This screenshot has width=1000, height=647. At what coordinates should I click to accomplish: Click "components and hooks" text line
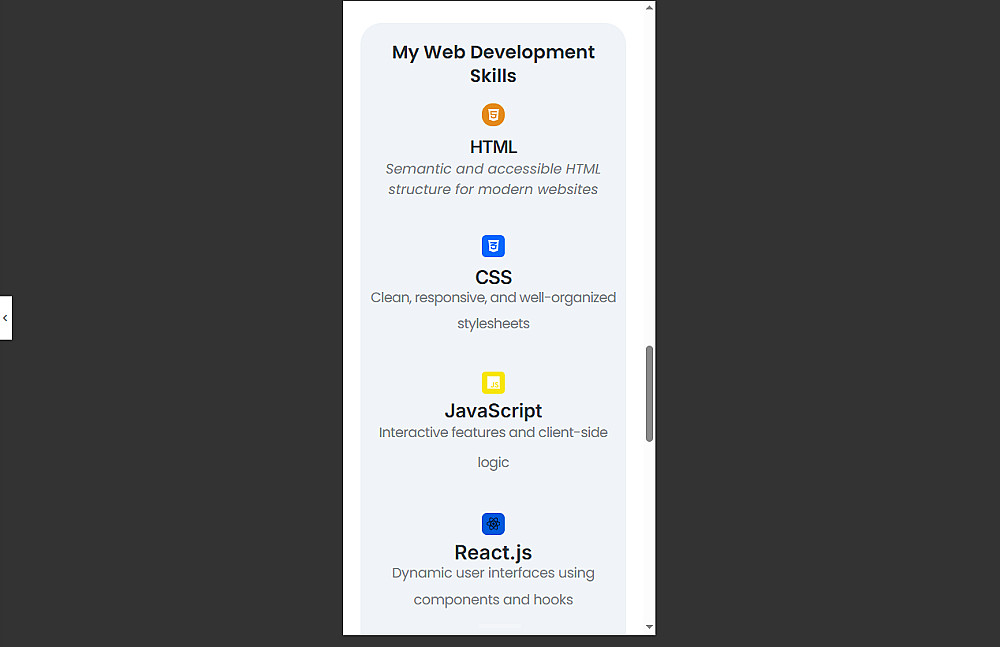click(493, 600)
